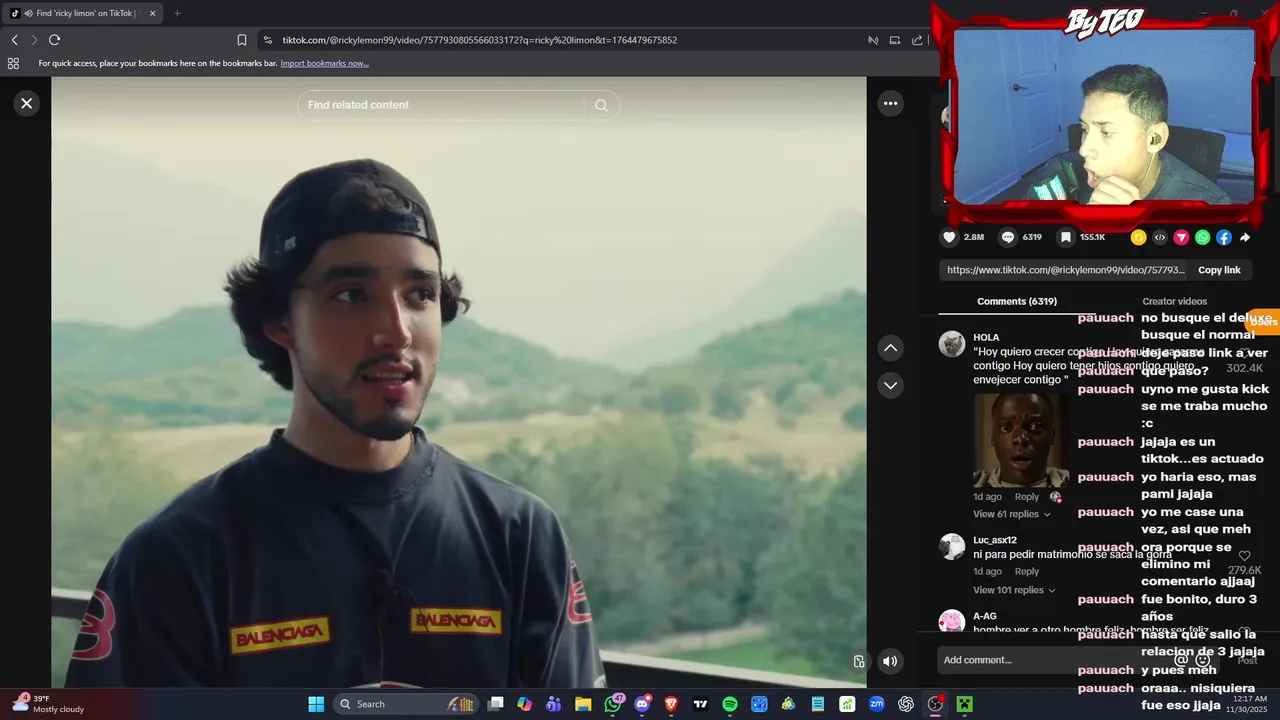Expand View 61 replies
The image size is (1280, 720).
[1012, 514]
